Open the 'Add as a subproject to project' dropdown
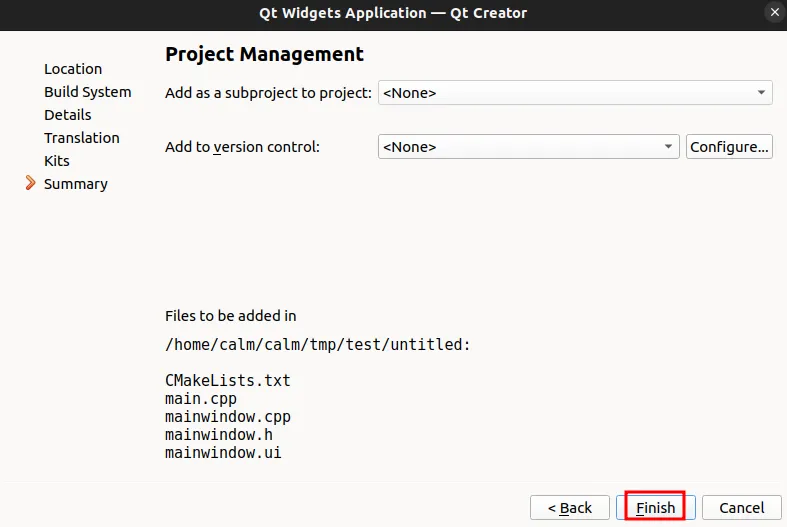This screenshot has width=787, height=527. (x=575, y=92)
